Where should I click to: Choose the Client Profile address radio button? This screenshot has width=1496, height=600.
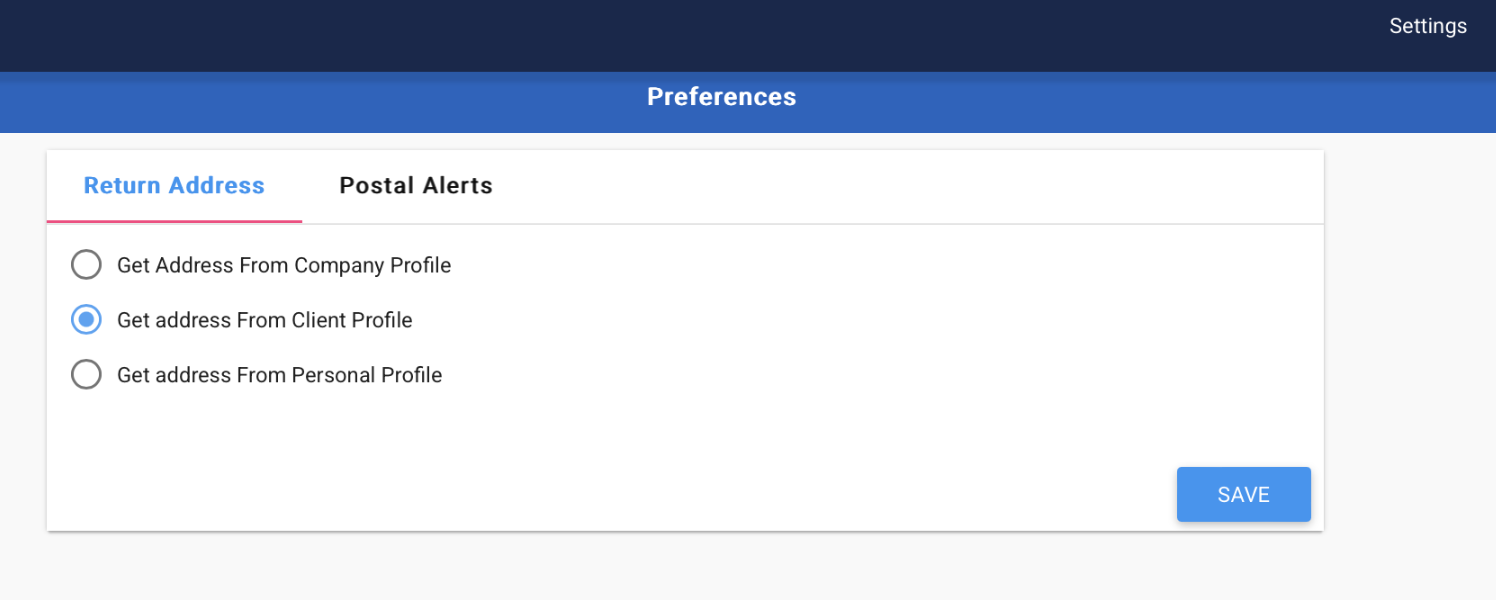(86, 320)
